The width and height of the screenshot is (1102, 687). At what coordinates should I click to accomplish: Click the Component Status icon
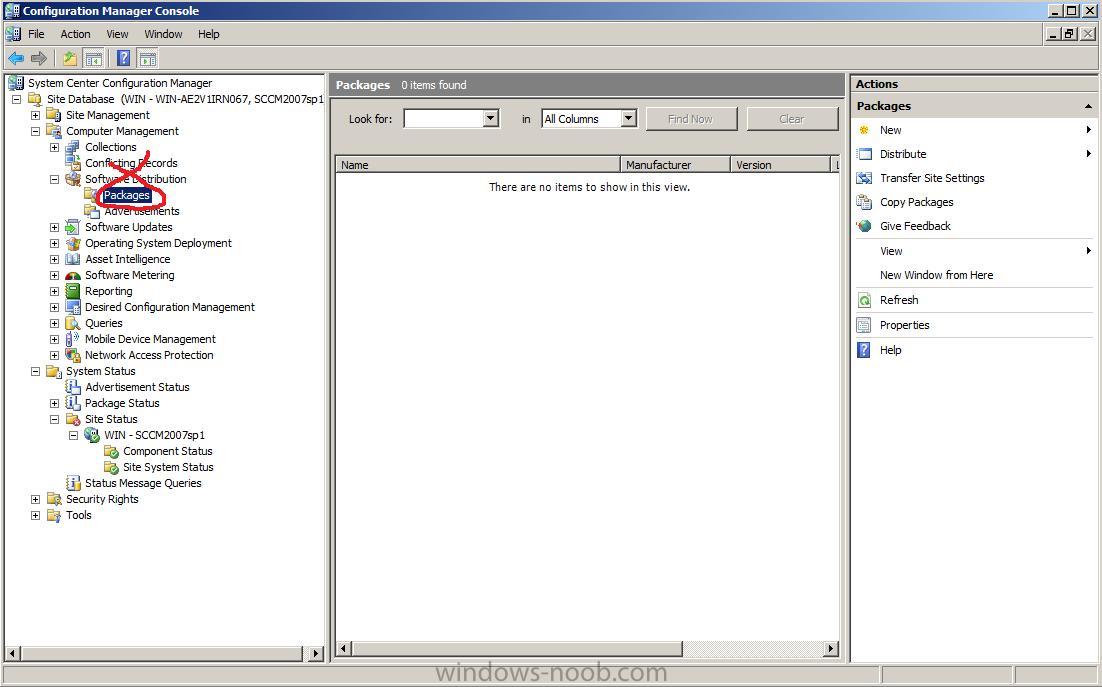[x=111, y=451]
